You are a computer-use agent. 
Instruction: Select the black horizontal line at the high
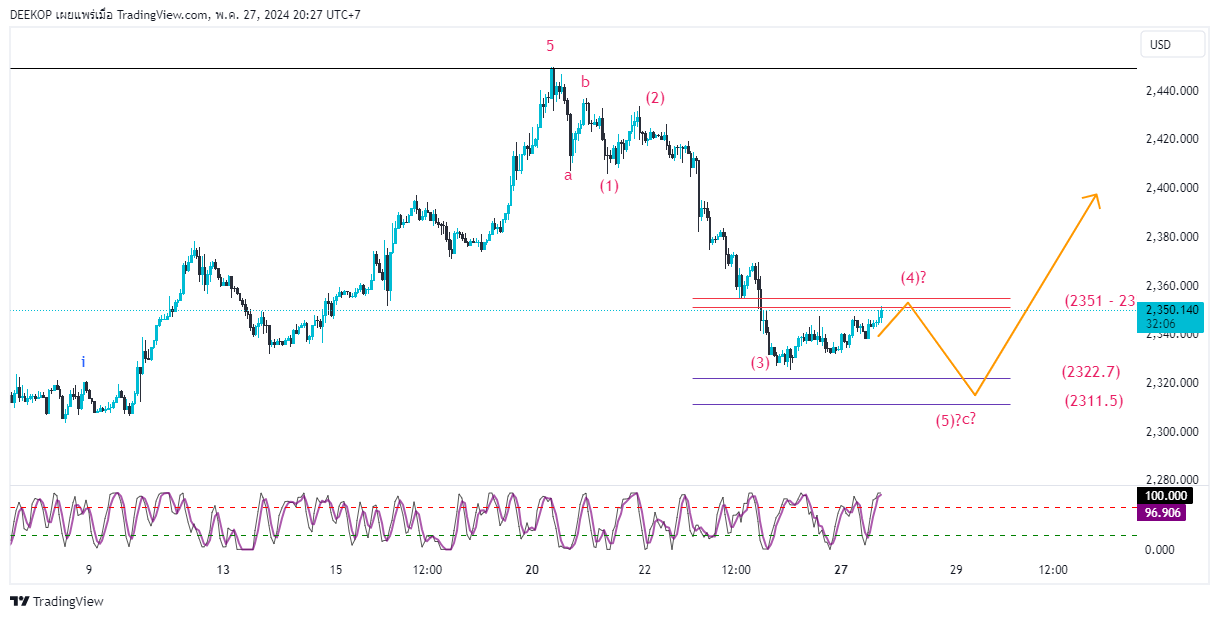point(573,68)
